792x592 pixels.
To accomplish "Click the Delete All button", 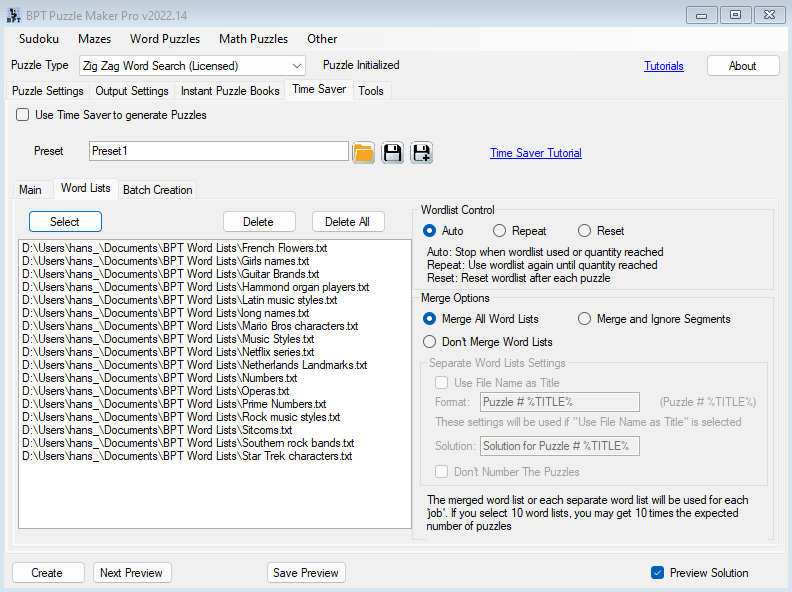I will 348,222.
